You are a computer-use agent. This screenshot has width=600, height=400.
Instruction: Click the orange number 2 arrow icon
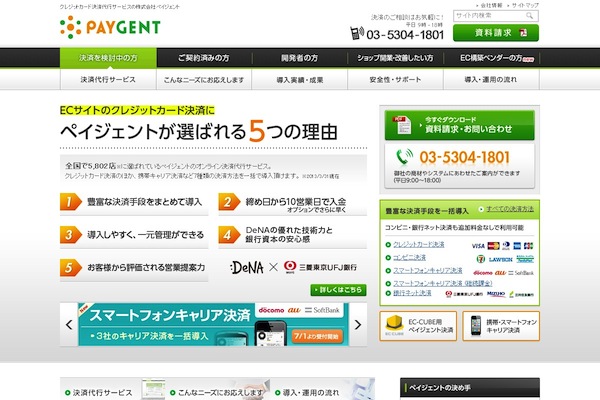[x=229, y=202]
